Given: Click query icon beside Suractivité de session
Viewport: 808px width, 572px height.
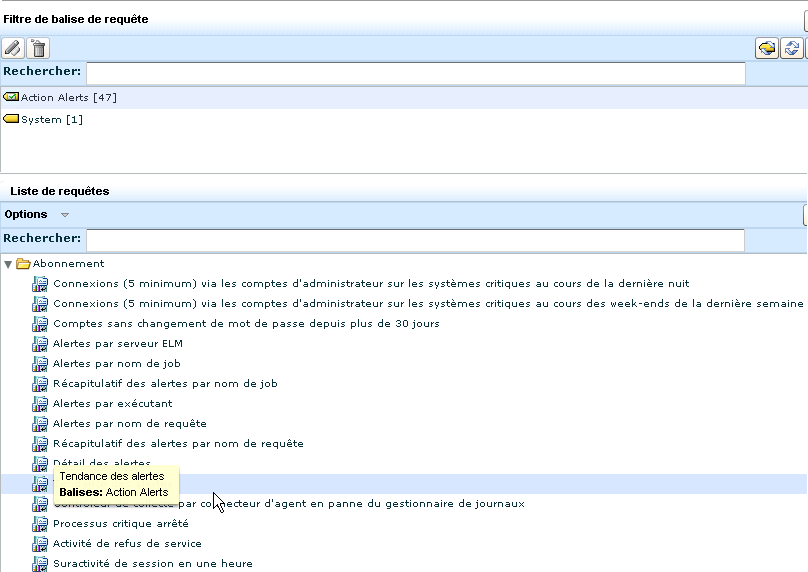Looking at the screenshot, I should 40,564.
